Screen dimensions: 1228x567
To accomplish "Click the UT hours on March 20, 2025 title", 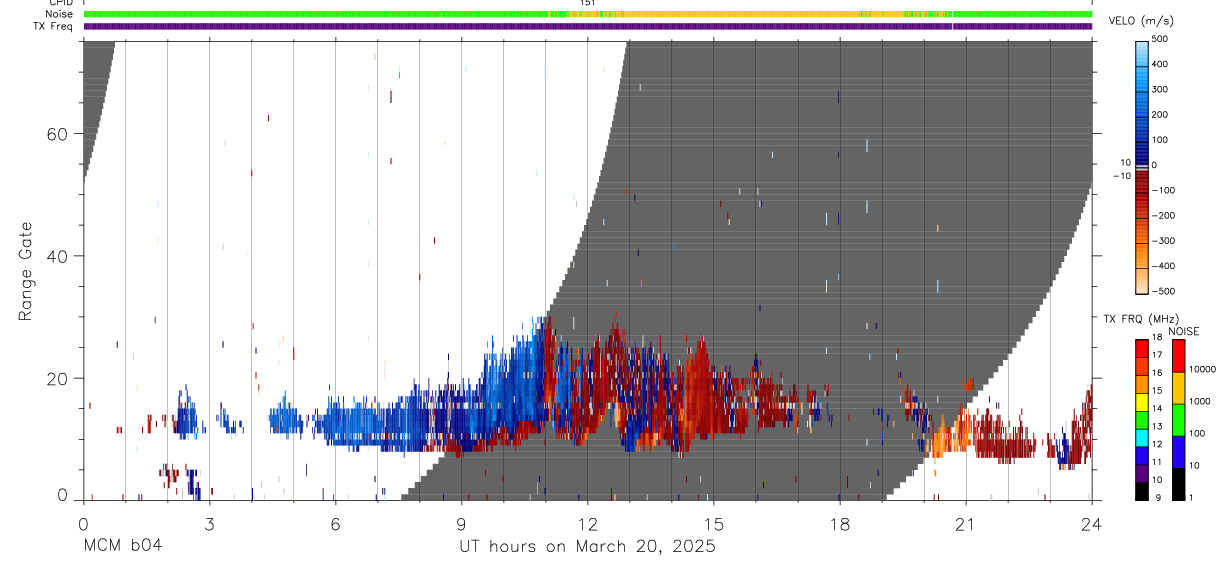I will click(588, 547).
